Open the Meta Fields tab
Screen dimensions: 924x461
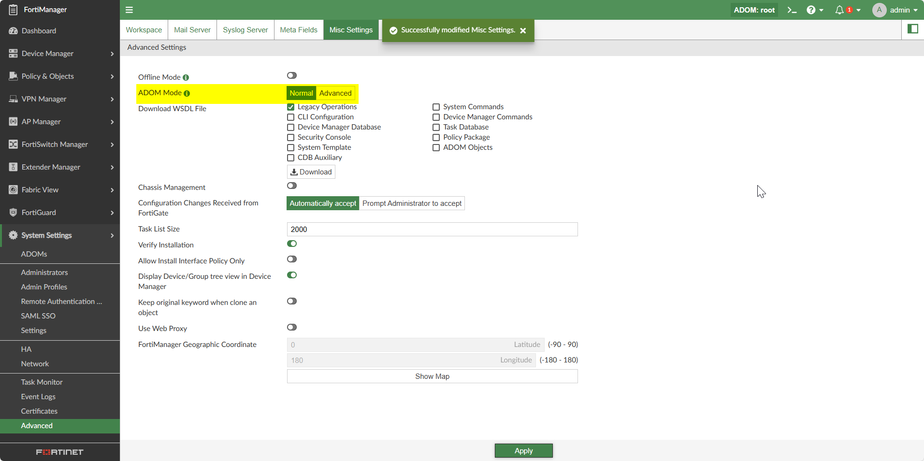tap(298, 29)
